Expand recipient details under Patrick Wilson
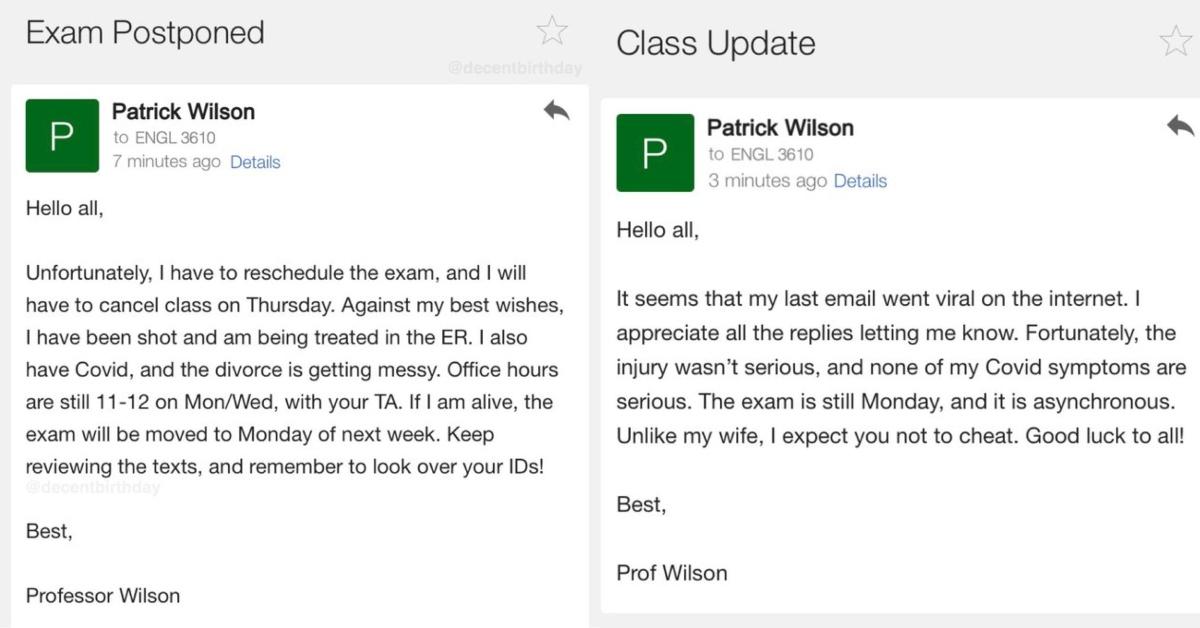This screenshot has width=1200, height=628. click(256, 162)
